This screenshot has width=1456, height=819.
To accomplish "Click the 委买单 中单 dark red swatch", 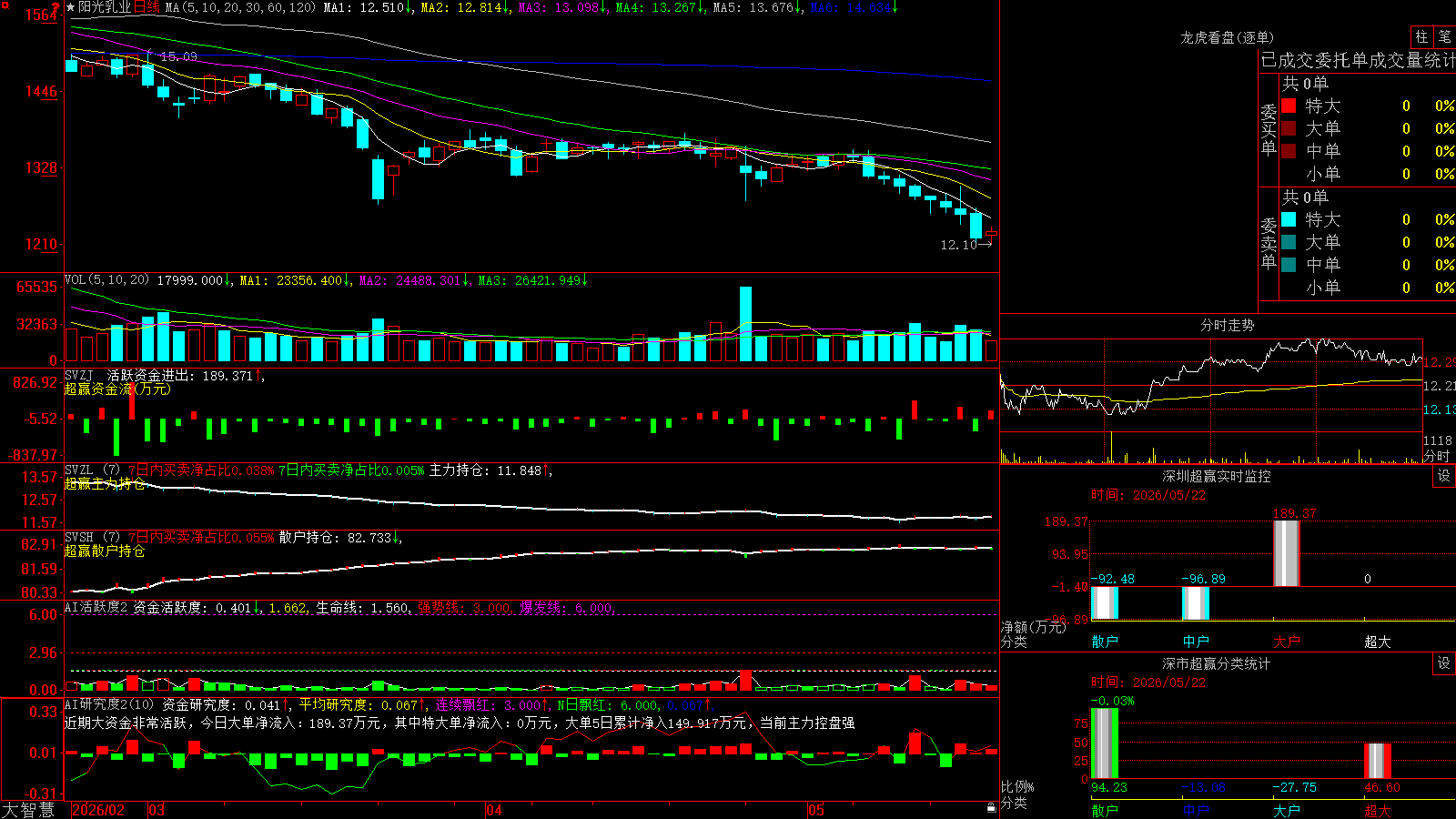I will click(1289, 151).
